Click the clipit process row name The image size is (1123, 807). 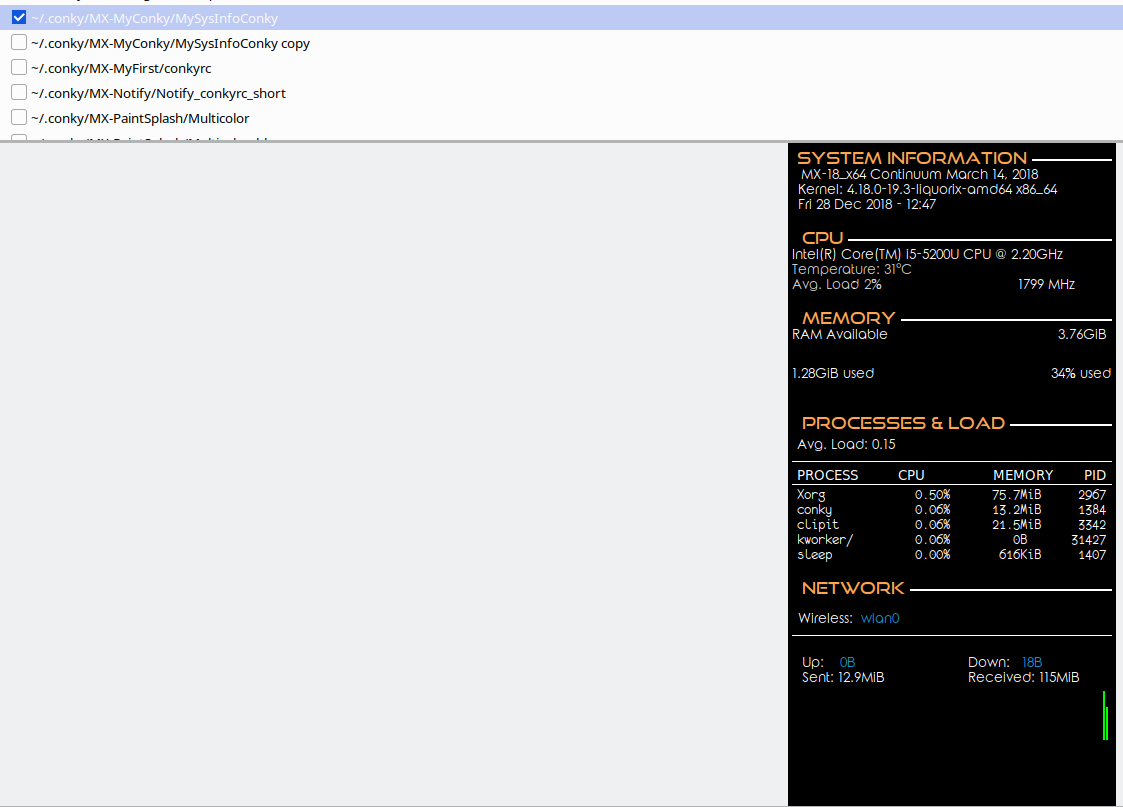coord(817,525)
